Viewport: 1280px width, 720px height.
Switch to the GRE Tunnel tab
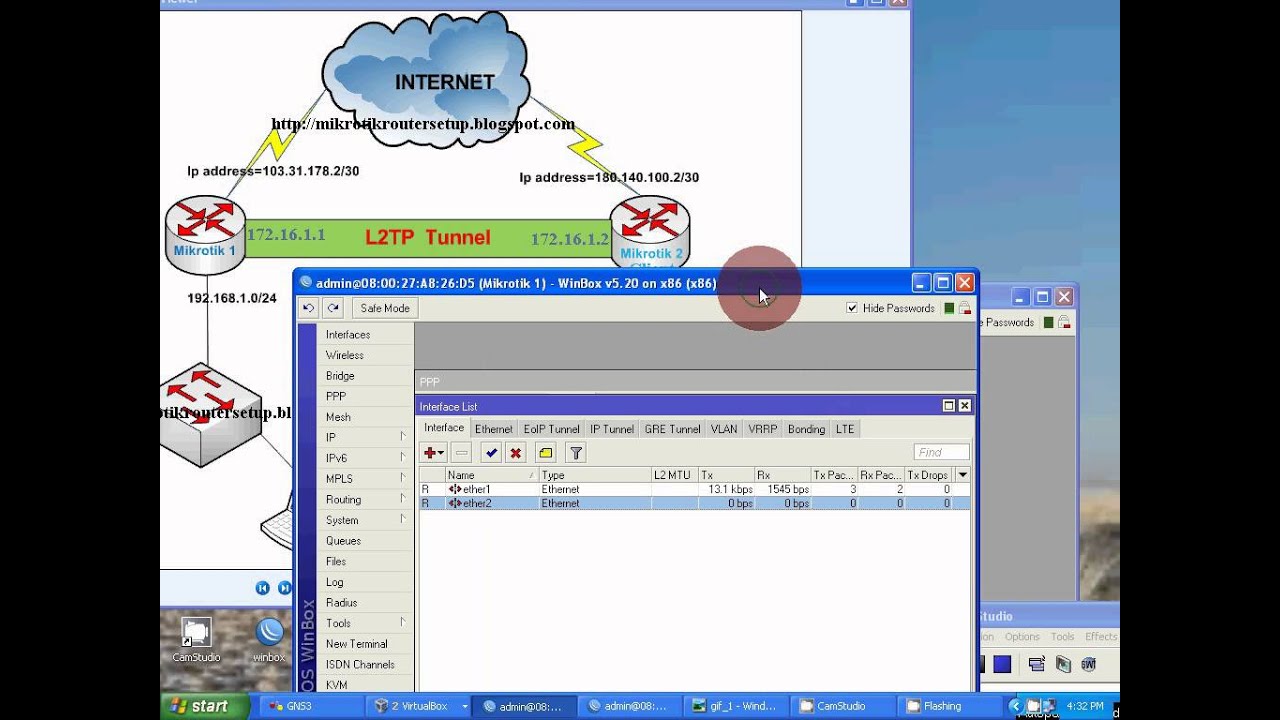pyautogui.click(x=672, y=429)
